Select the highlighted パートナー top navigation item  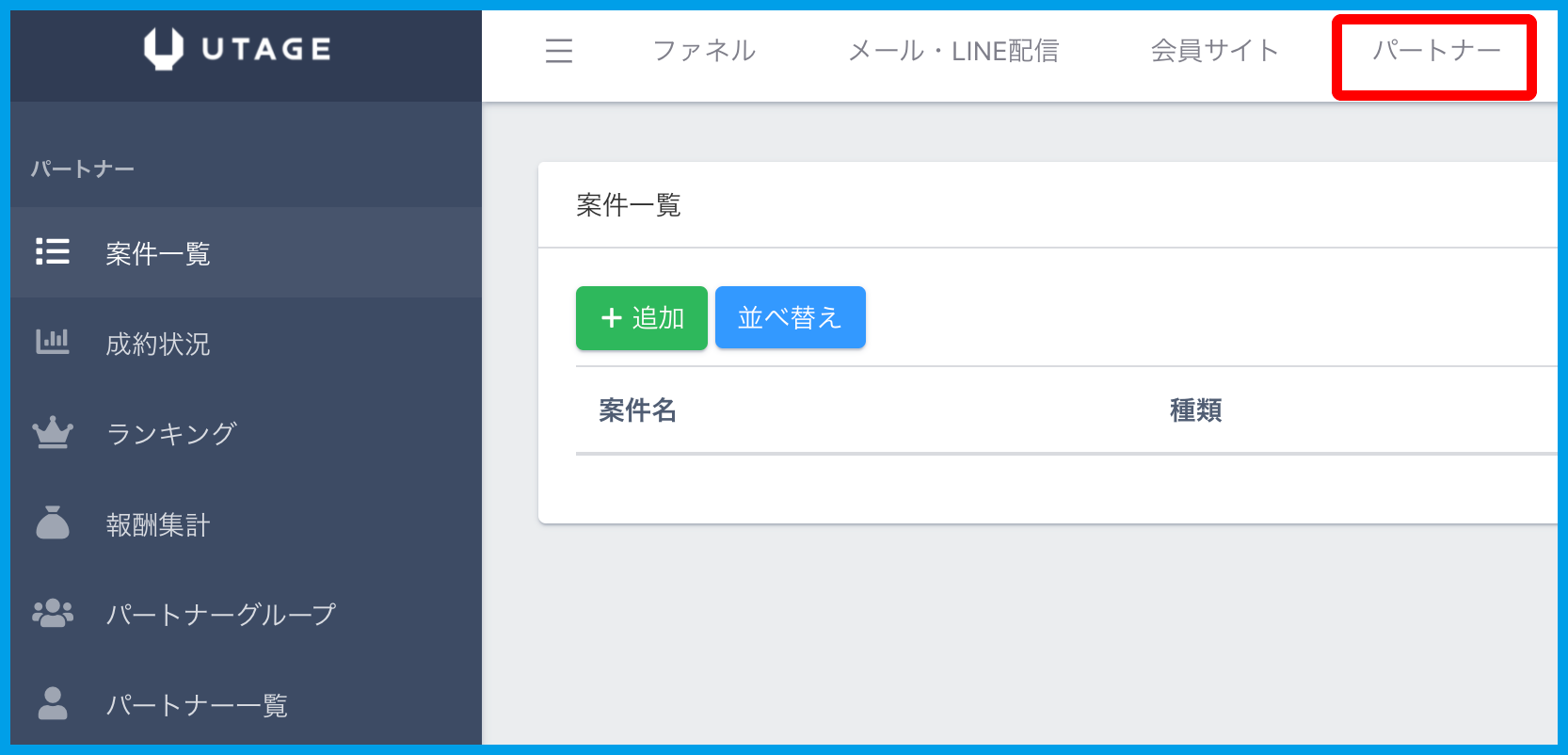(1435, 51)
